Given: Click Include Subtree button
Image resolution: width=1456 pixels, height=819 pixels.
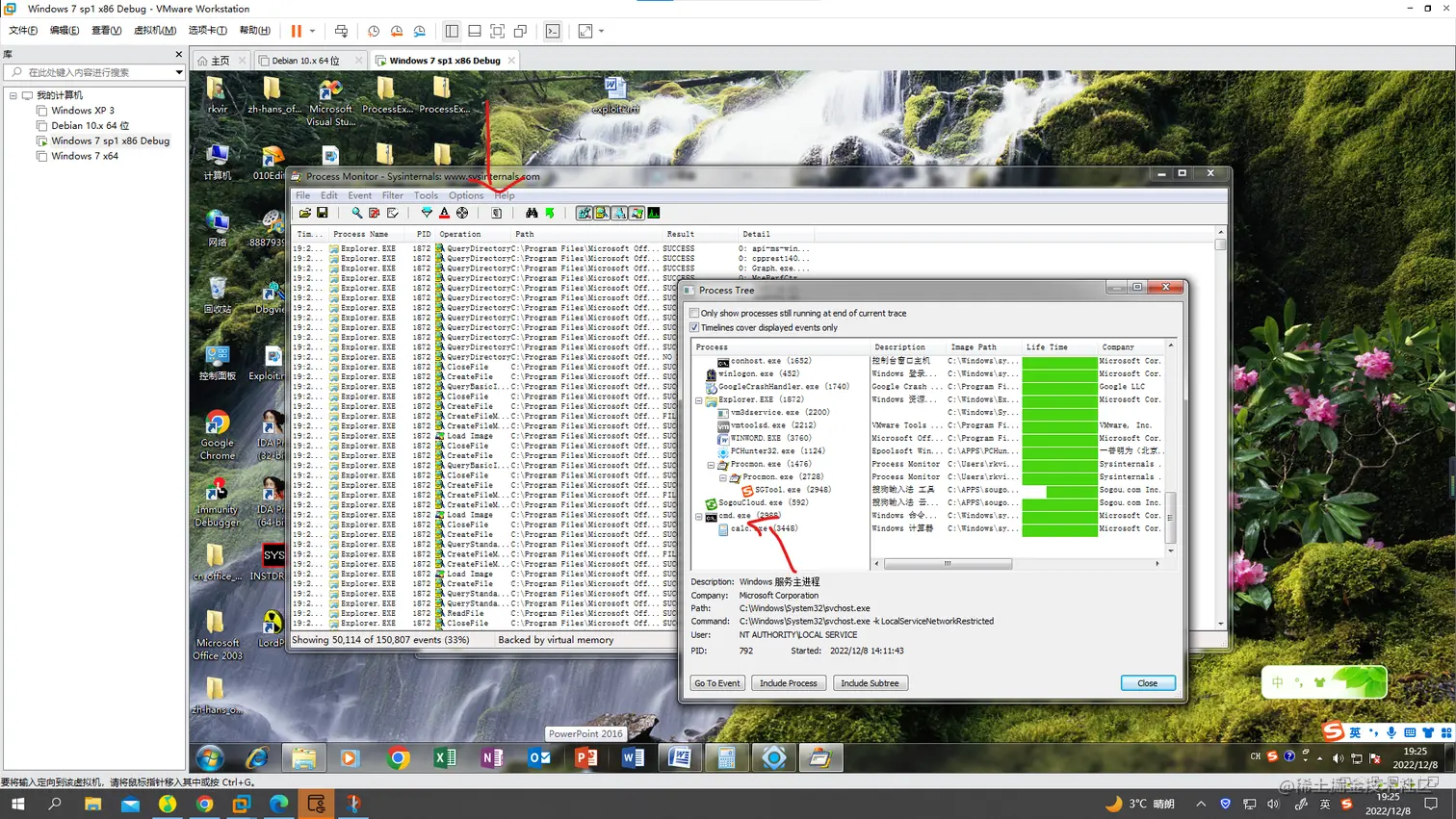Looking at the screenshot, I should tap(870, 683).
